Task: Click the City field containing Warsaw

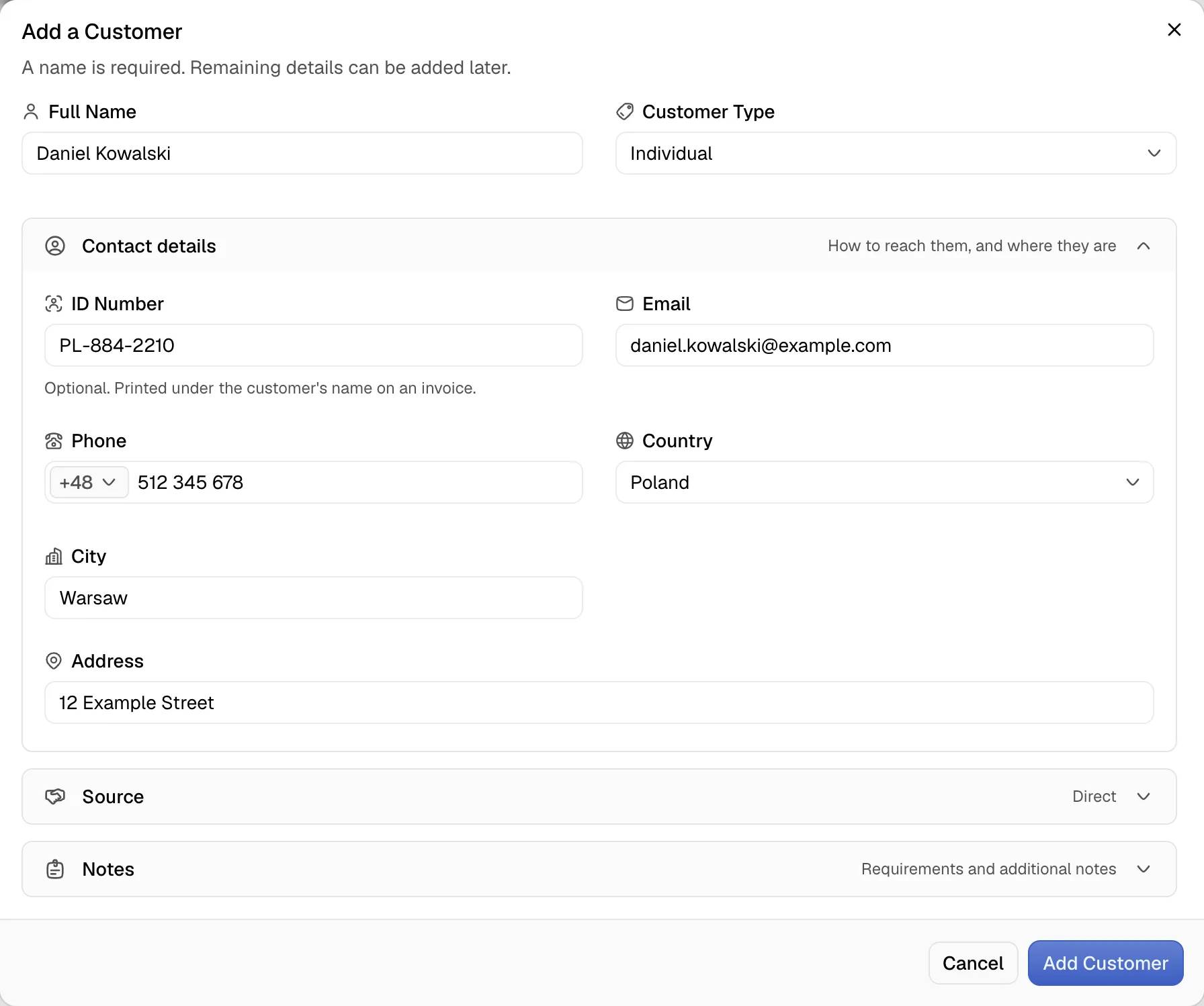Action: pyautogui.click(x=314, y=598)
